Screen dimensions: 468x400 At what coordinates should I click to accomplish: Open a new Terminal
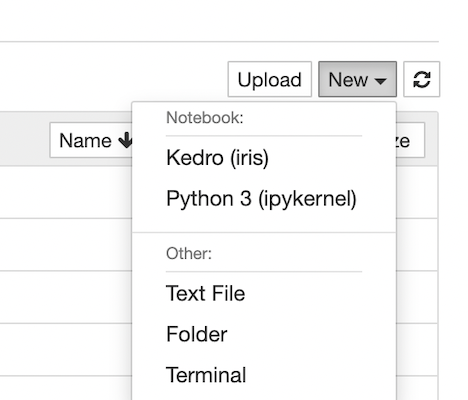[x=206, y=375]
